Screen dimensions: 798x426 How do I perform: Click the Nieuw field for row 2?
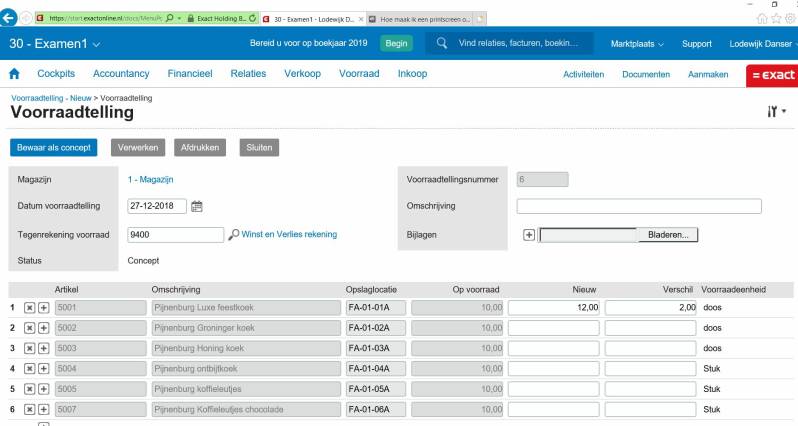point(553,328)
